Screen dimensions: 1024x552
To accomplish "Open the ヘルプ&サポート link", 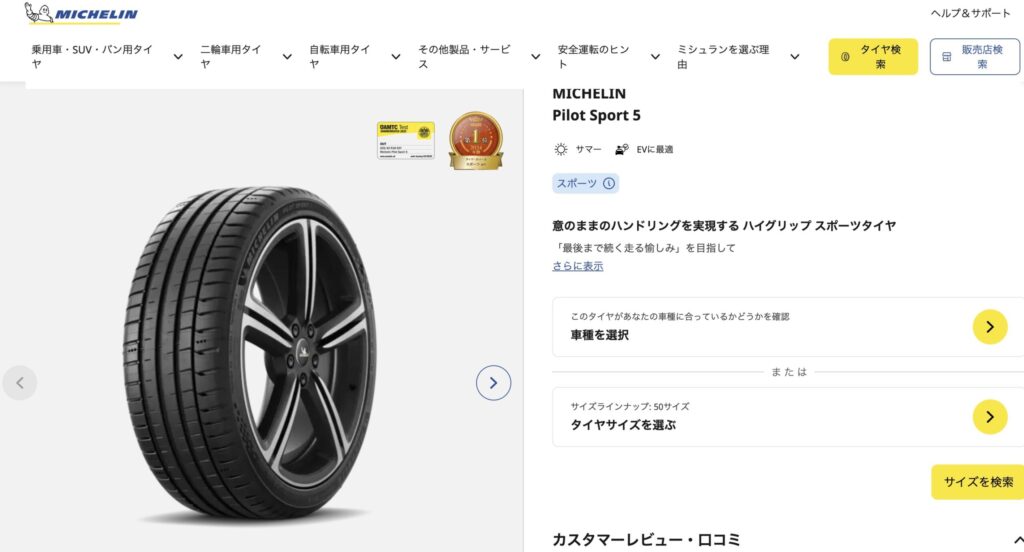I will 970,13.
